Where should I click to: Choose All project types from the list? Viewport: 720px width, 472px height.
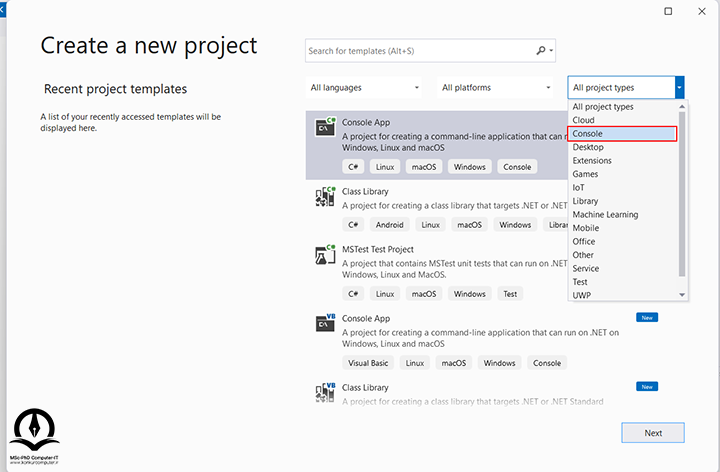click(602, 107)
